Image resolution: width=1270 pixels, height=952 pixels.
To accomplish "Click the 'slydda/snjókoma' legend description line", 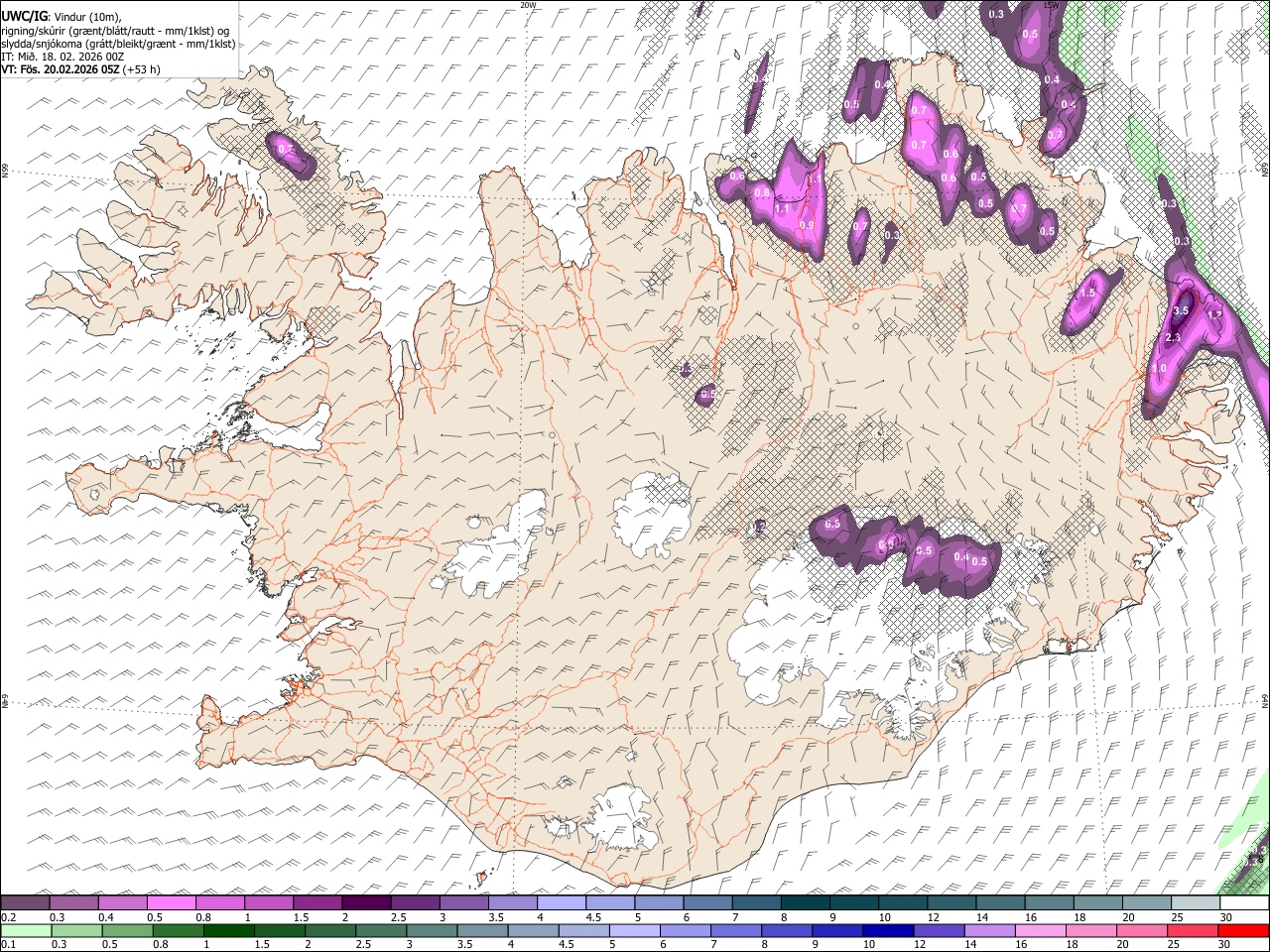I will [x=118, y=44].
